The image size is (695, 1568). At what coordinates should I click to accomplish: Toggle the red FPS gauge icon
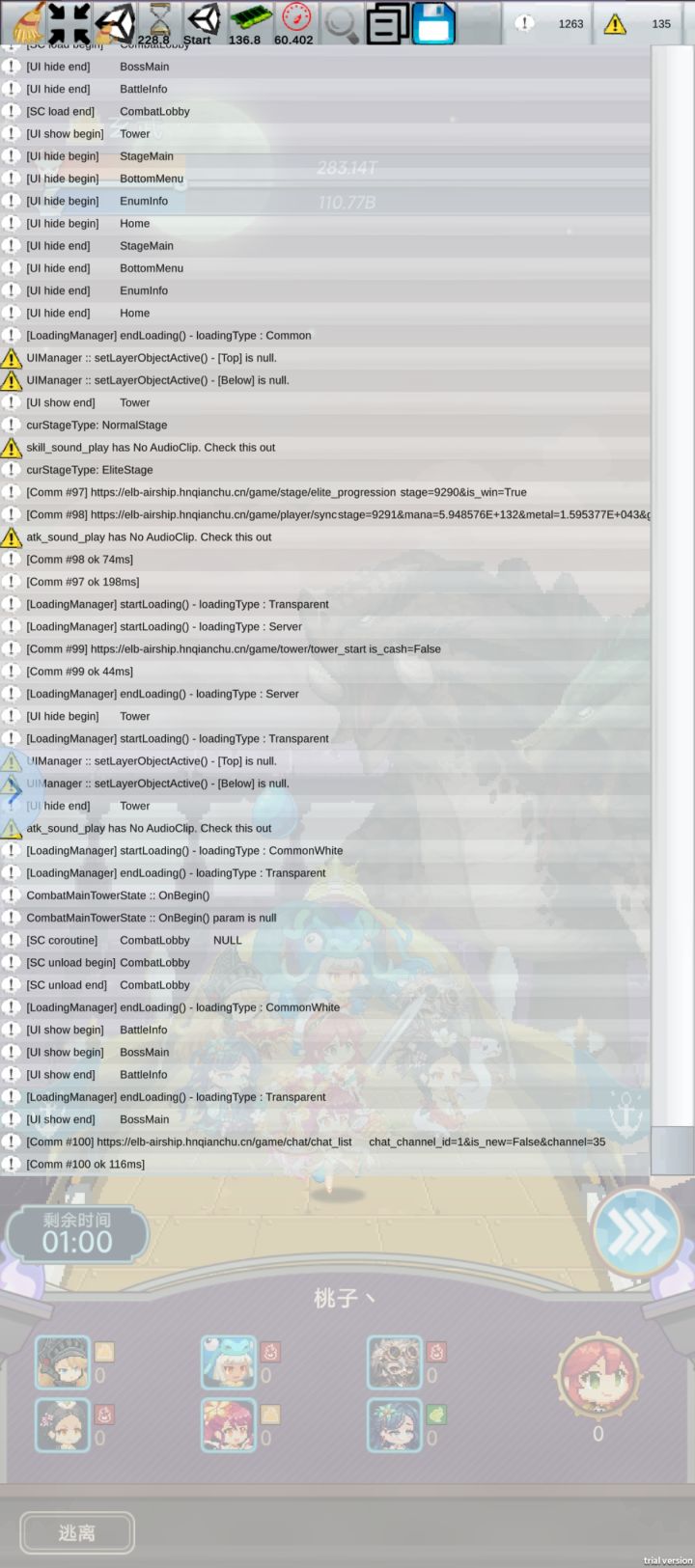[x=294, y=22]
